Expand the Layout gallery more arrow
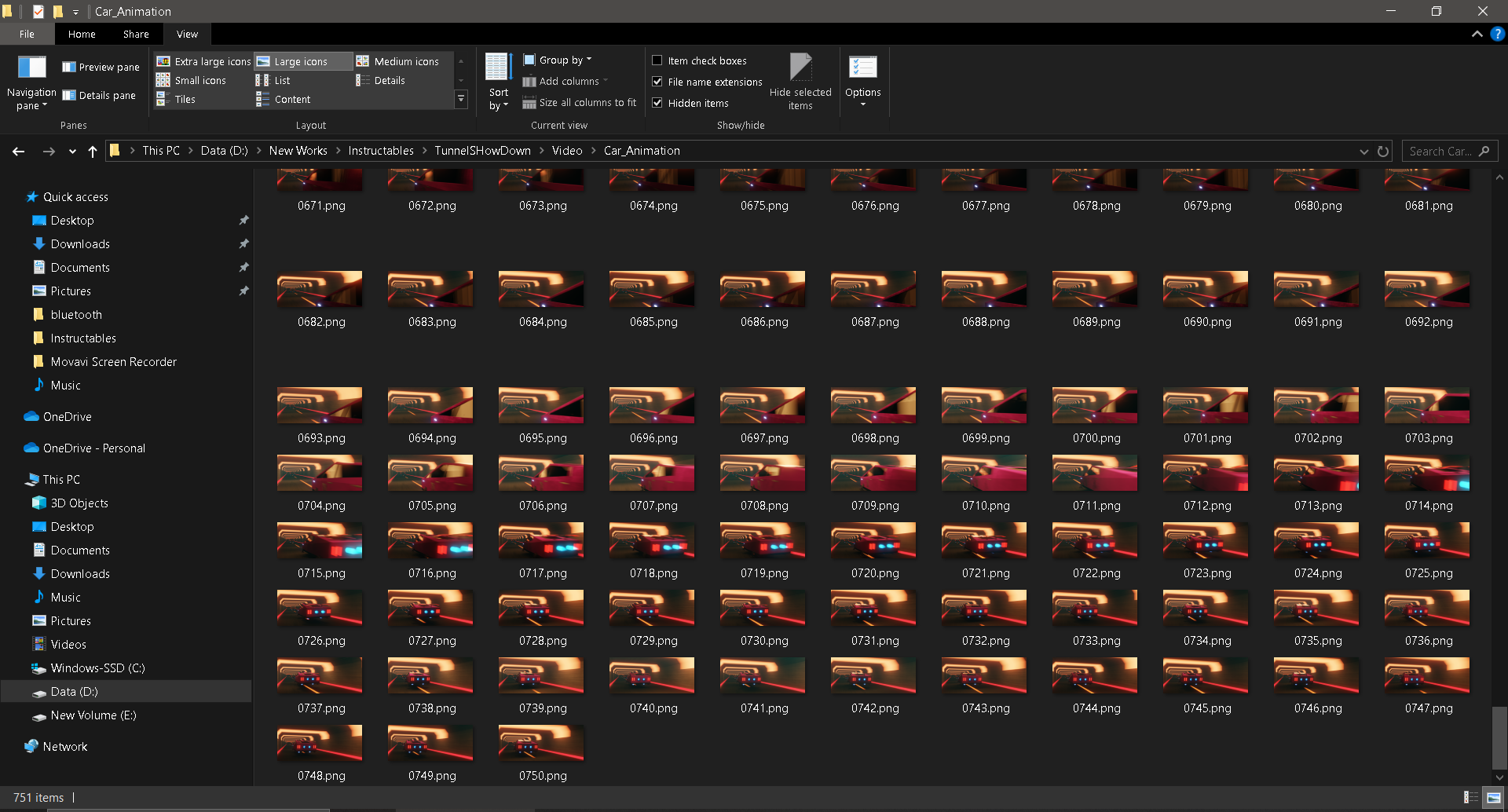The height and width of the screenshot is (812, 1508). (461, 100)
